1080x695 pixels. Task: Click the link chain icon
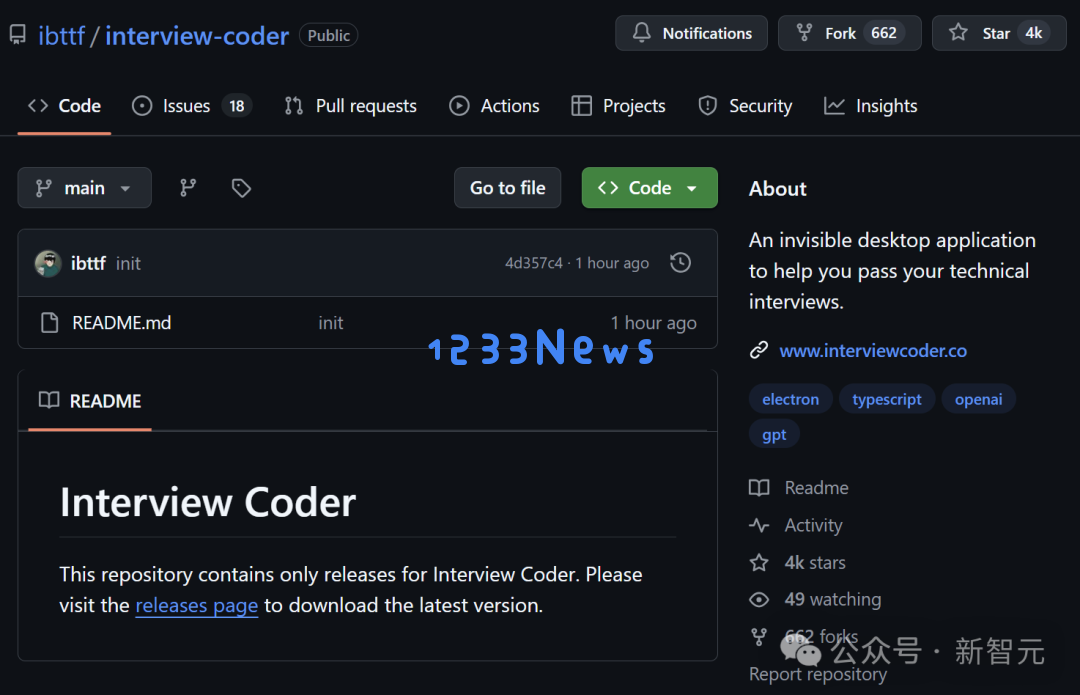point(759,350)
